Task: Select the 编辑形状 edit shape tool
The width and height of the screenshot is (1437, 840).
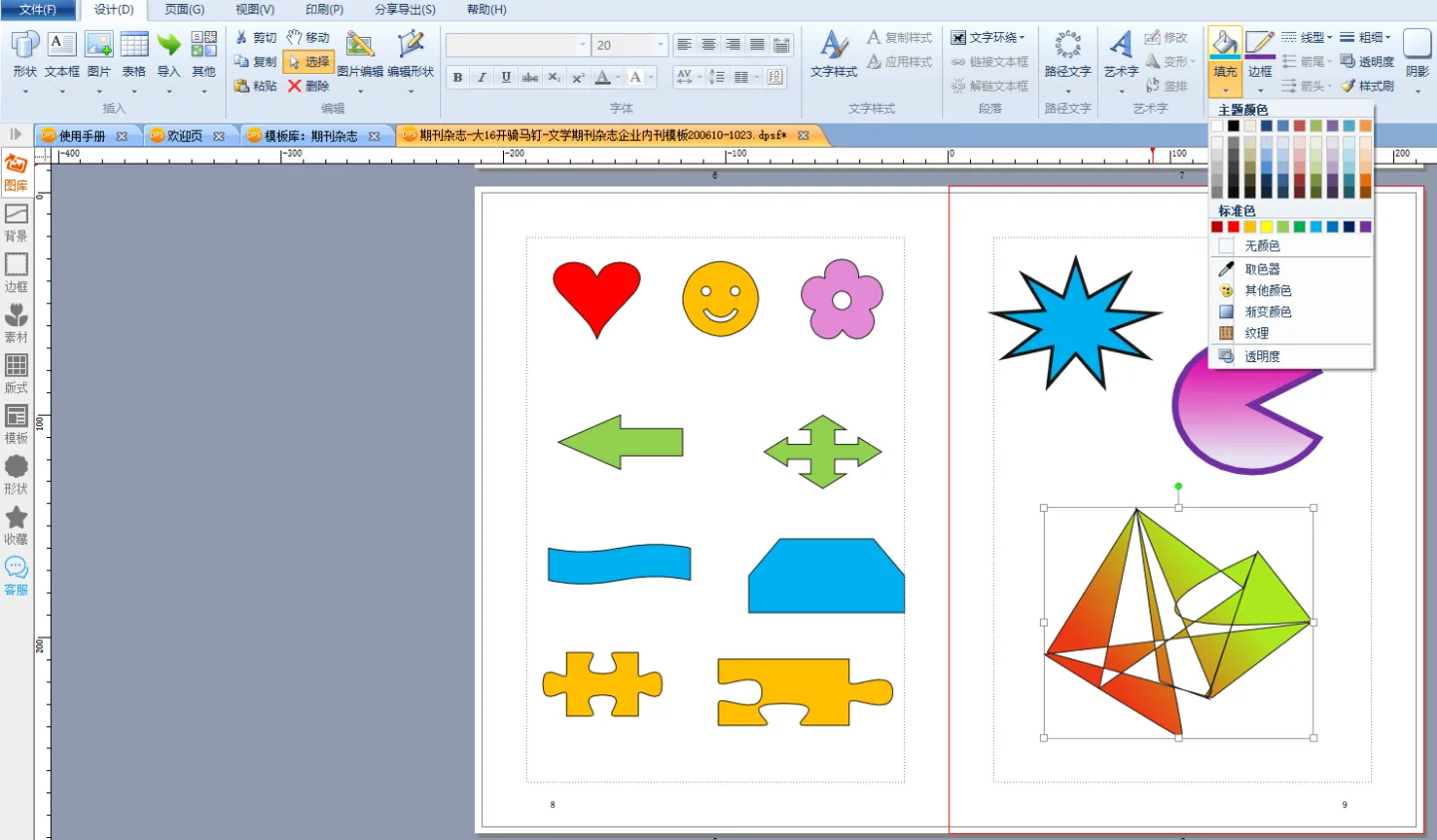Action: (x=410, y=55)
